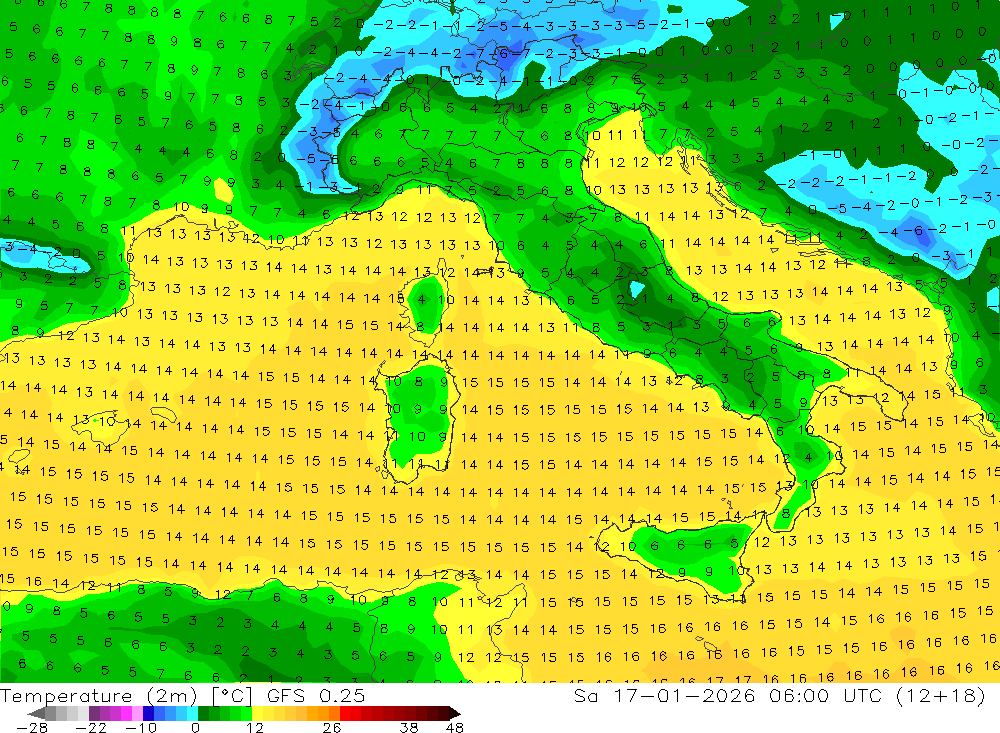Click the '0' legend scale label
The height and width of the screenshot is (733, 1000).
tap(195, 728)
